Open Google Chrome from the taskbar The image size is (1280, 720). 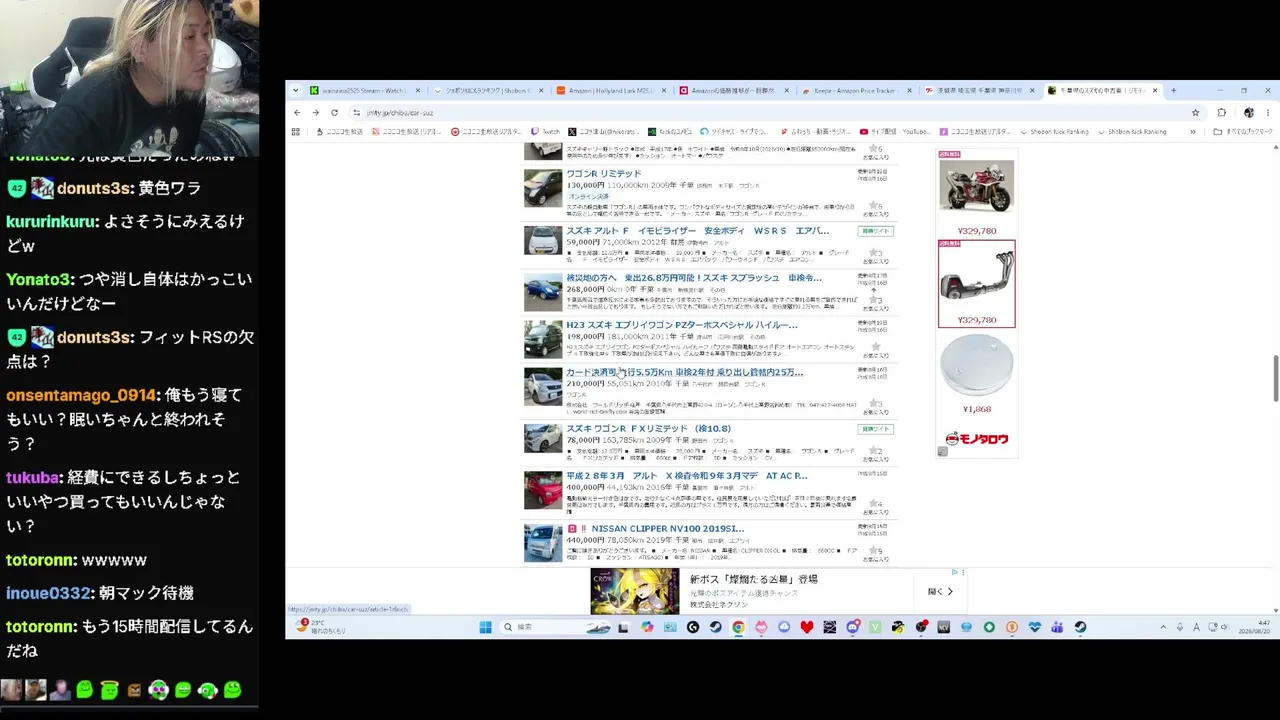point(738,627)
